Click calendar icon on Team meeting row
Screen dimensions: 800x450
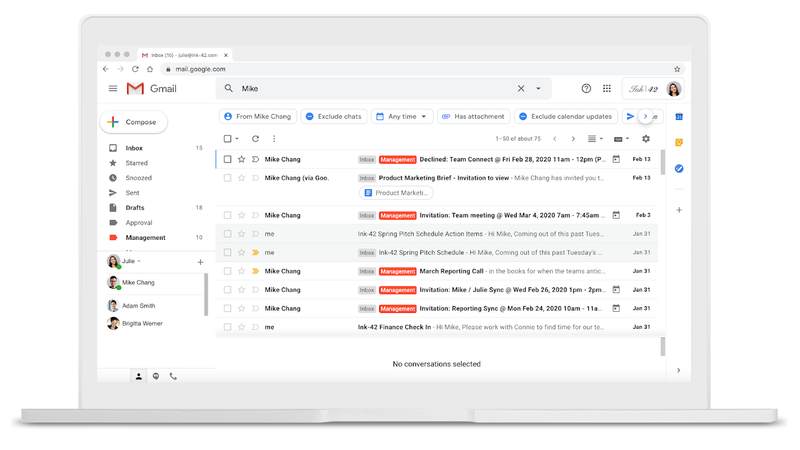coord(616,215)
